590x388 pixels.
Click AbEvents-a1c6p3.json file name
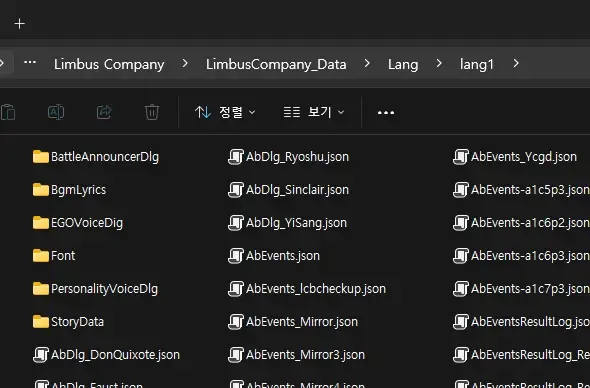pos(530,256)
